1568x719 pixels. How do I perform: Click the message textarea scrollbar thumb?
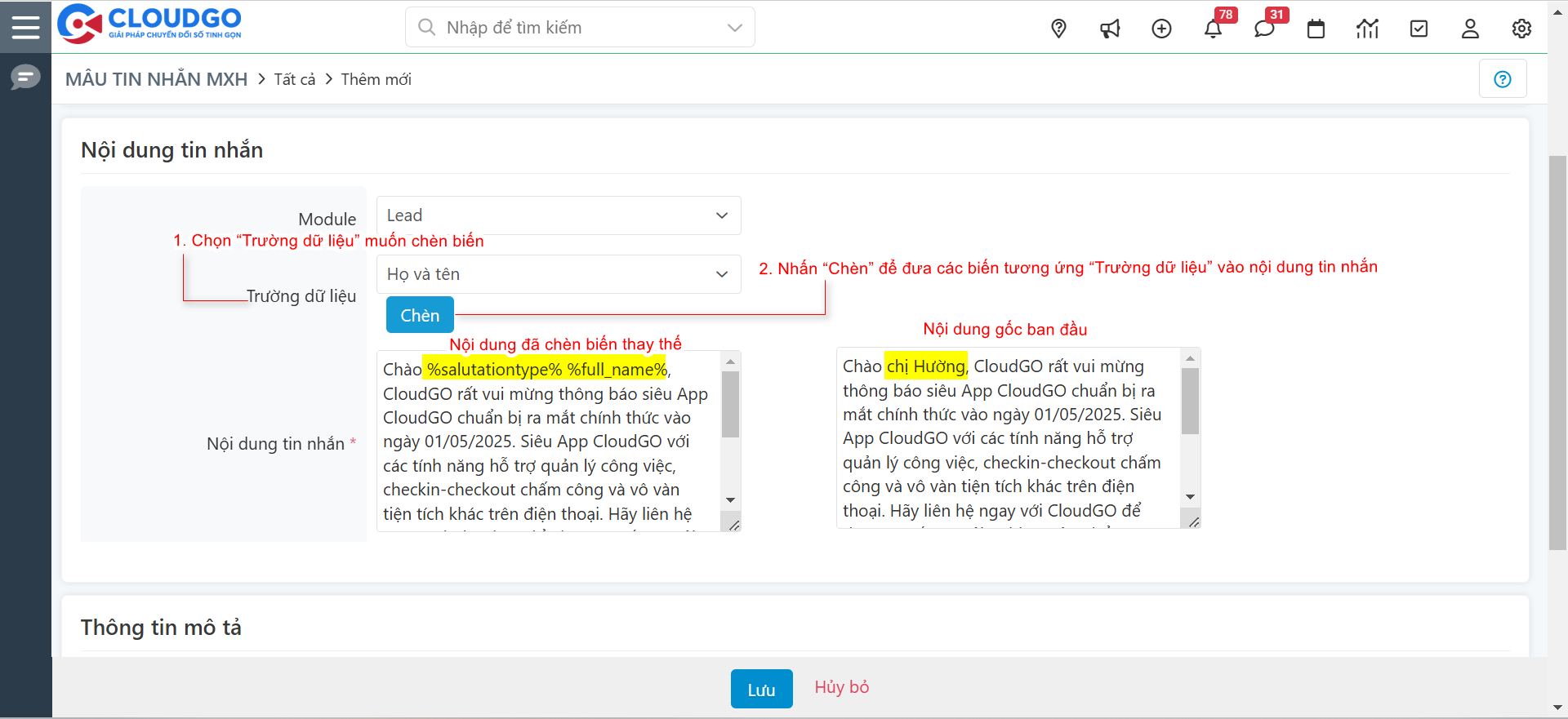click(x=731, y=404)
